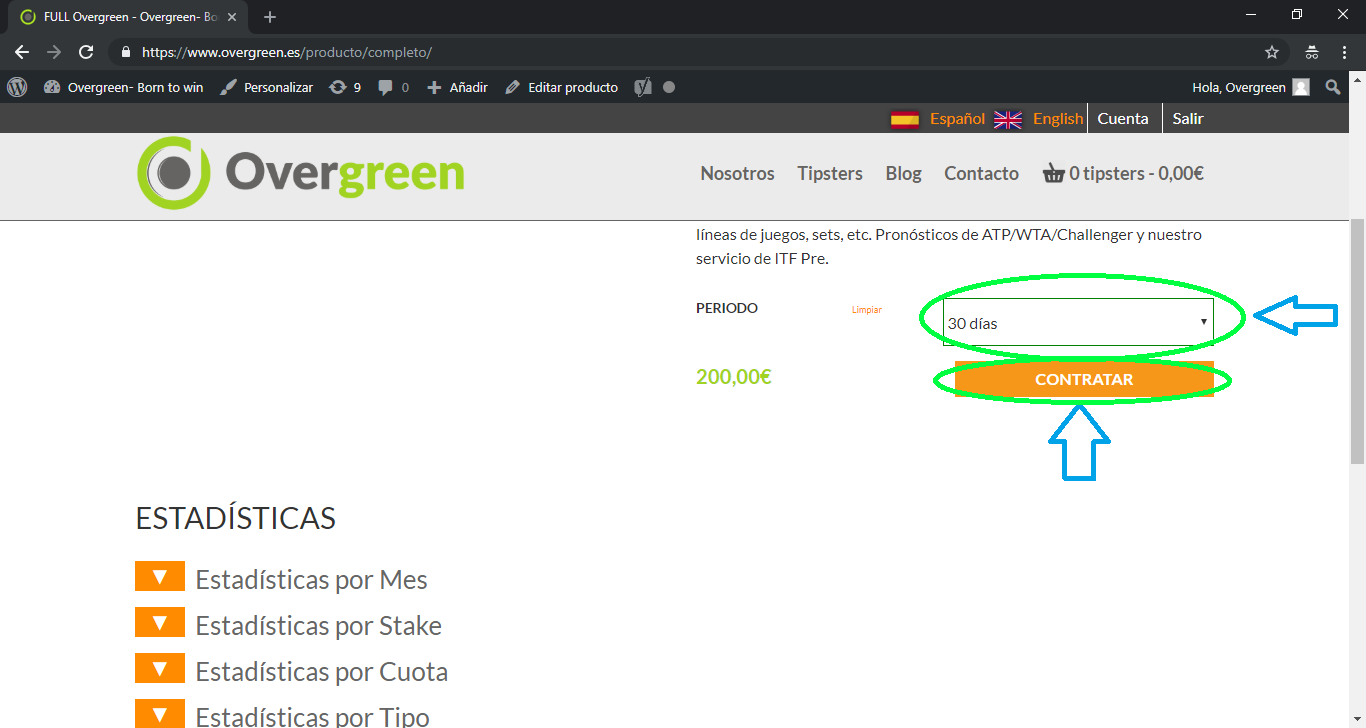
Task: Open the admin bar search magnifier
Action: [1332, 87]
